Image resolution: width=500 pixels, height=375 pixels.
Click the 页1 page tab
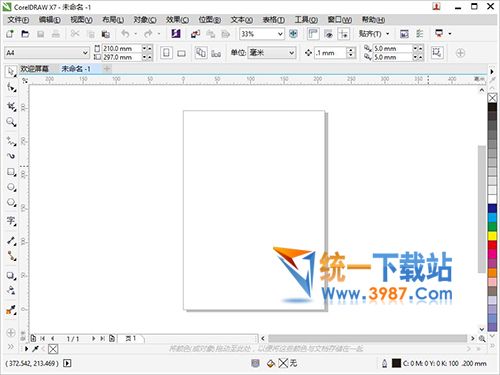pos(131,339)
